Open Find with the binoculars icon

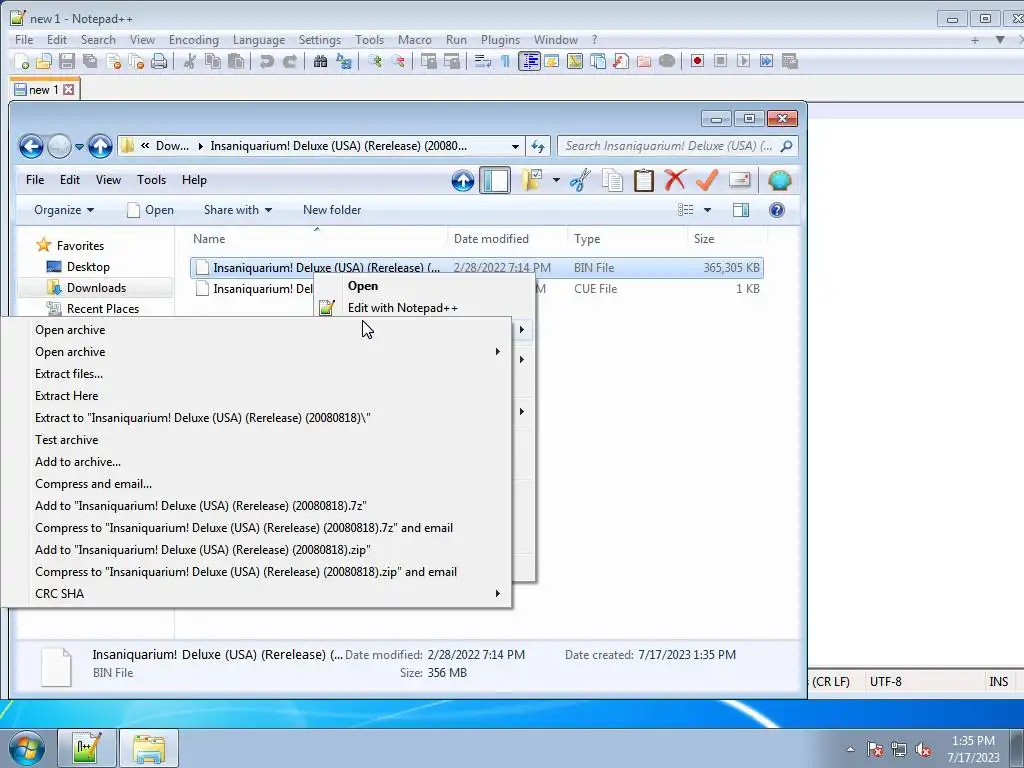(320, 61)
